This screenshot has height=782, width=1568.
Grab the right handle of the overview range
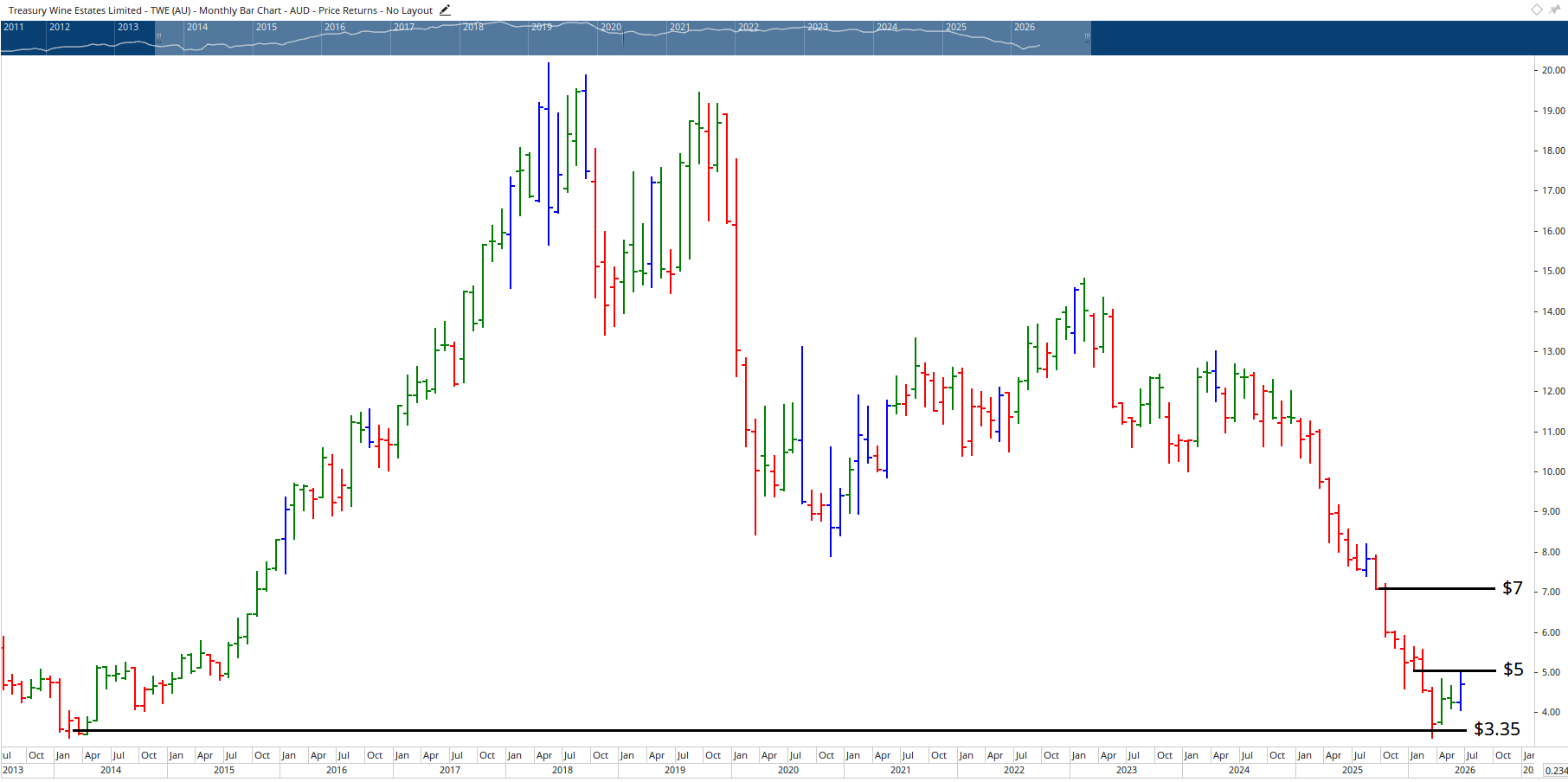(x=1087, y=37)
